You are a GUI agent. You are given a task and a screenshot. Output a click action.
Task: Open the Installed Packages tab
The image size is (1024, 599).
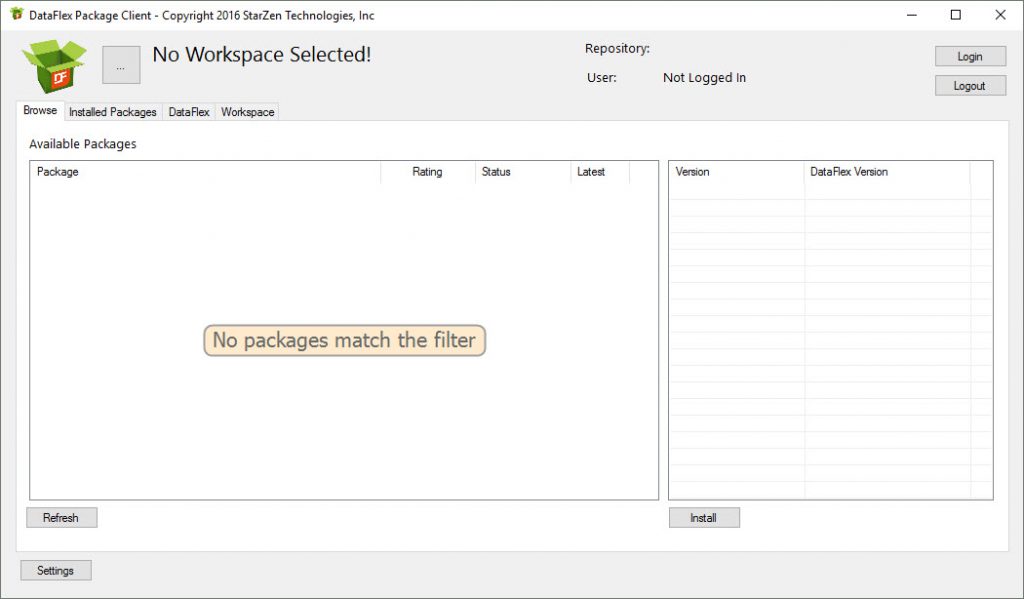tap(112, 112)
